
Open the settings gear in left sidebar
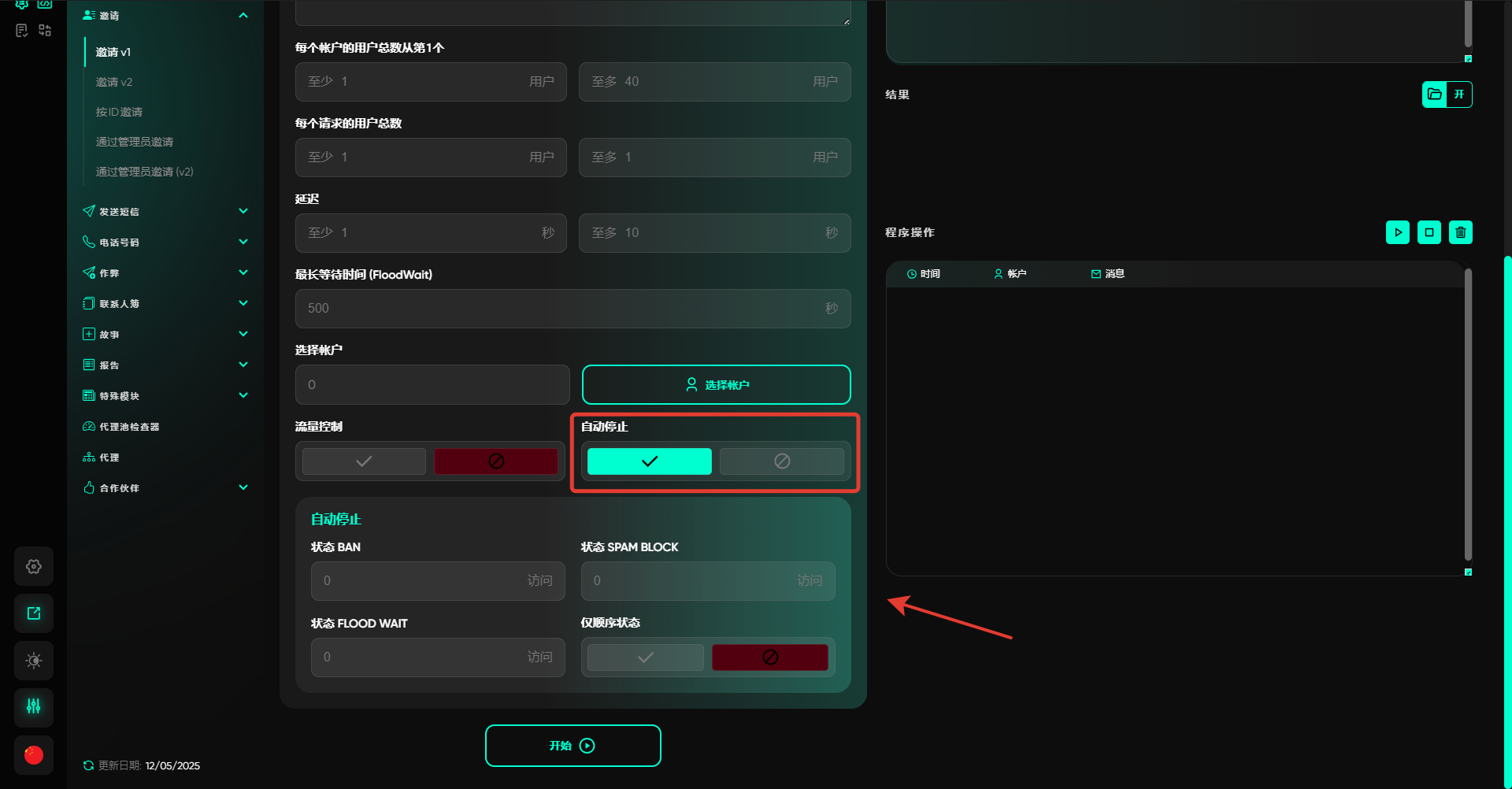[34, 566]
